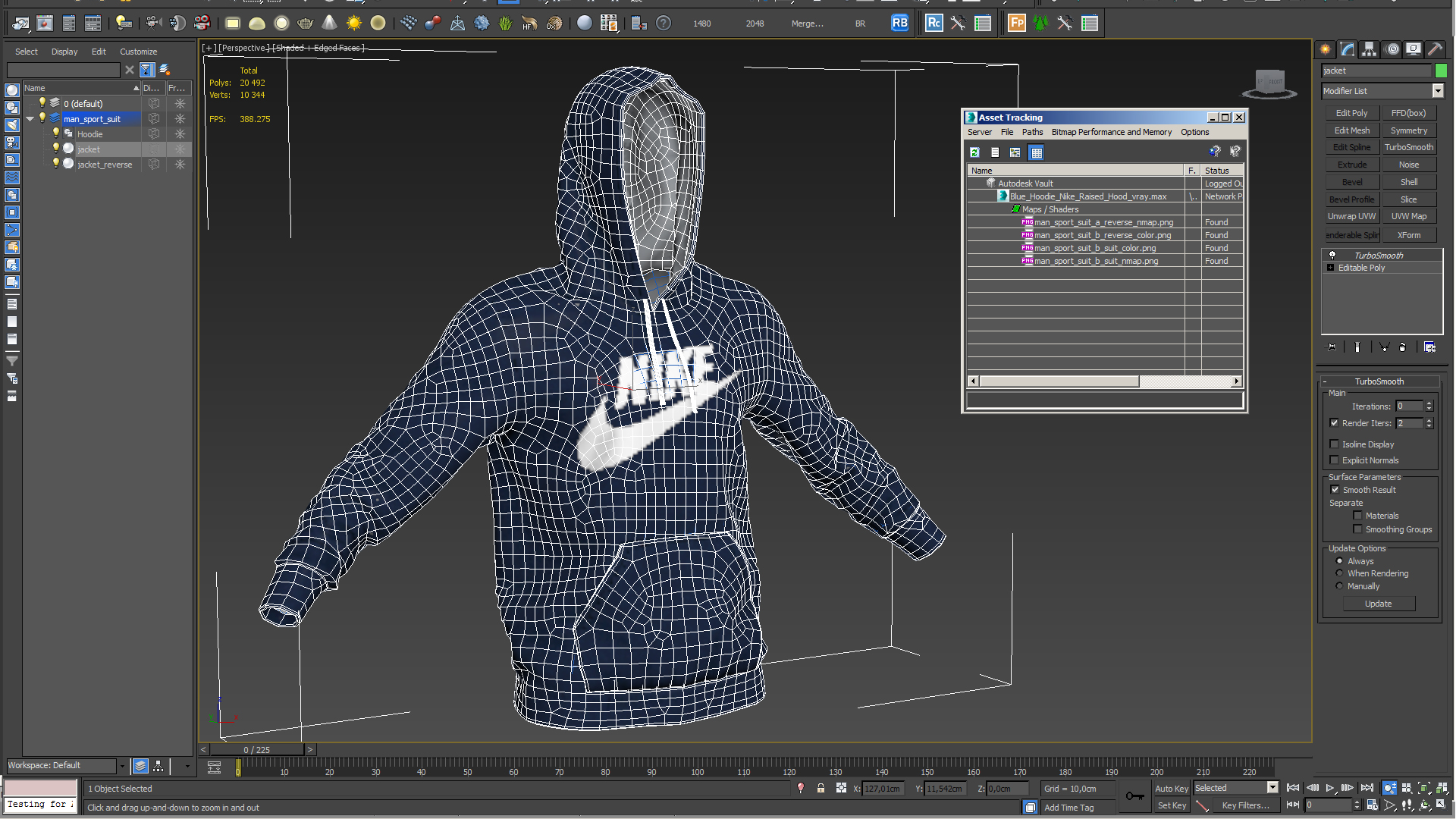
Task: Select the Manually update option
Action: click(x=1339, y=586)
